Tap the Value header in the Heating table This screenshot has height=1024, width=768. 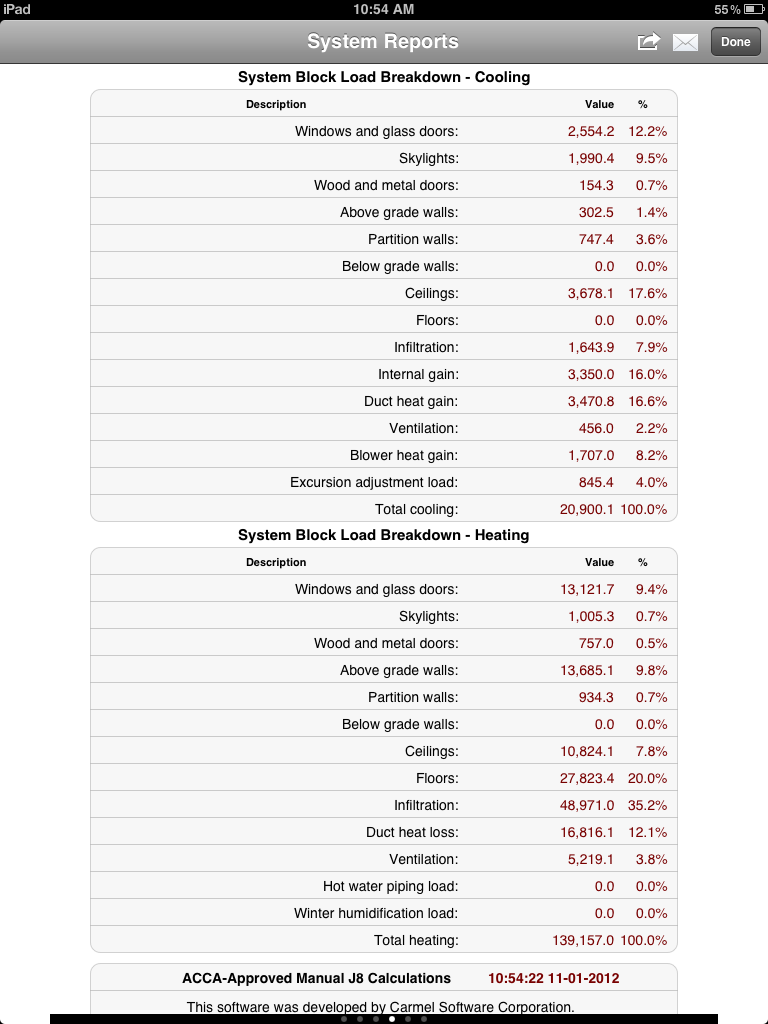tap(599, 562)
